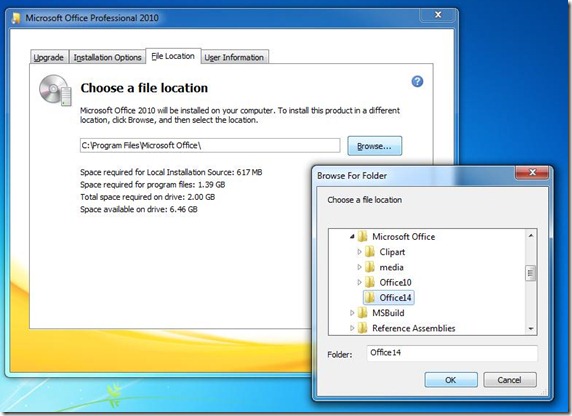The width and height of the screenshot is (572, 416).
Task: Click Cancel in Browse For Folder
Action: 510,380
